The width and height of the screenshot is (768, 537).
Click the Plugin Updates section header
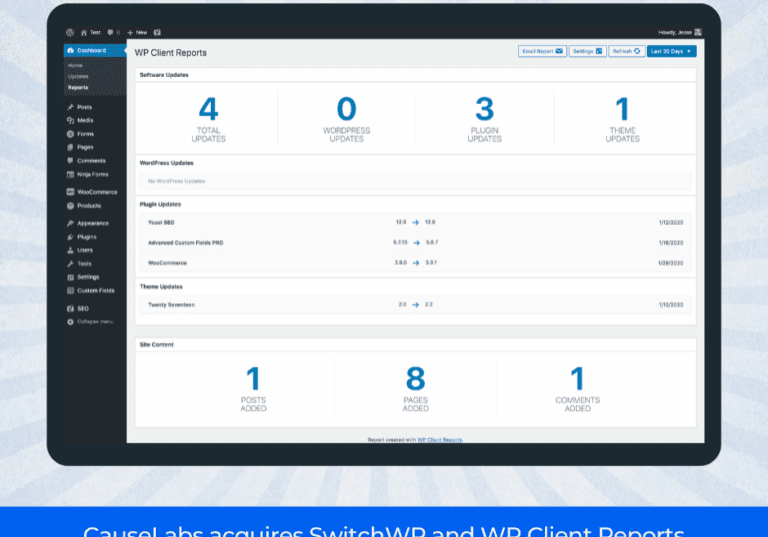pyautogui.click(x=160, y=204)
